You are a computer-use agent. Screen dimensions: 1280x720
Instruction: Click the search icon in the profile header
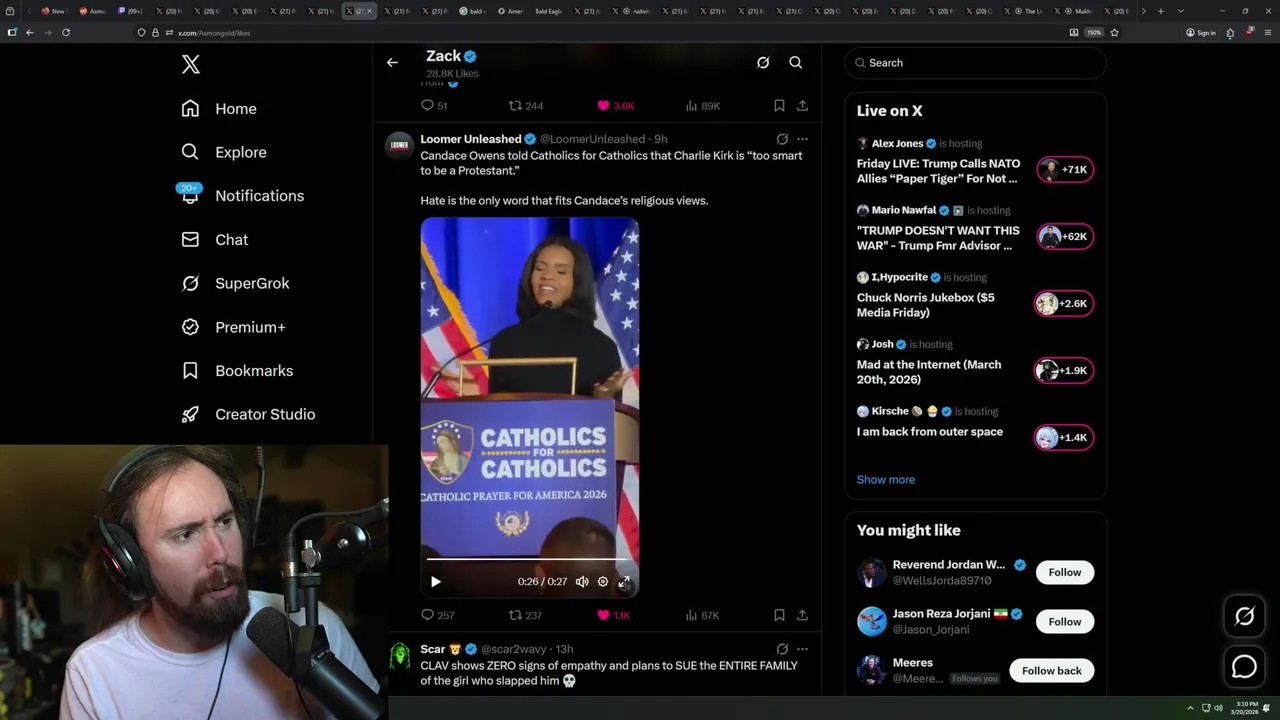[796, 62]
